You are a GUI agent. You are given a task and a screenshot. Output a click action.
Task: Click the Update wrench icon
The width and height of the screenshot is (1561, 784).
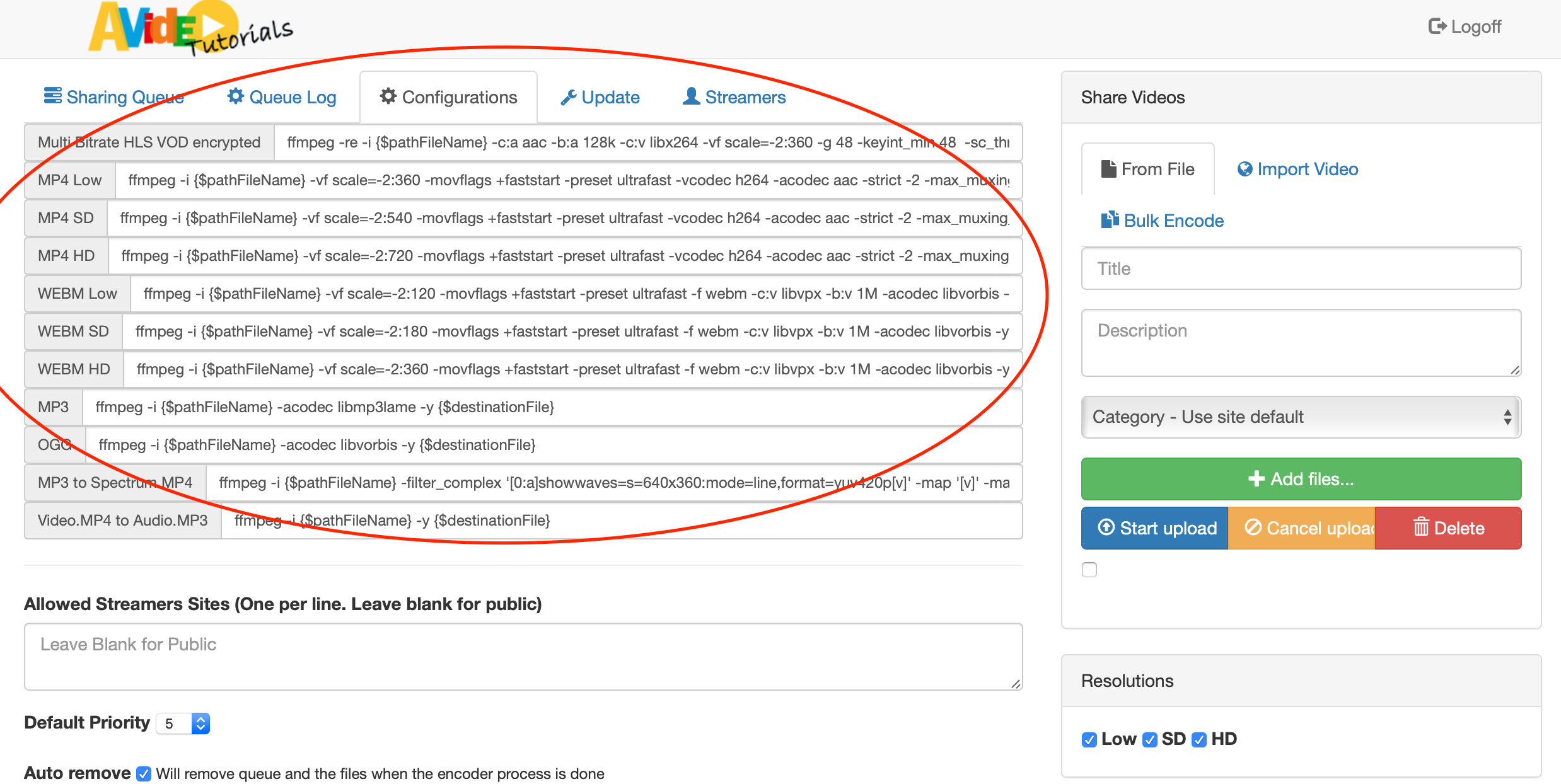(x=568, y=97)
